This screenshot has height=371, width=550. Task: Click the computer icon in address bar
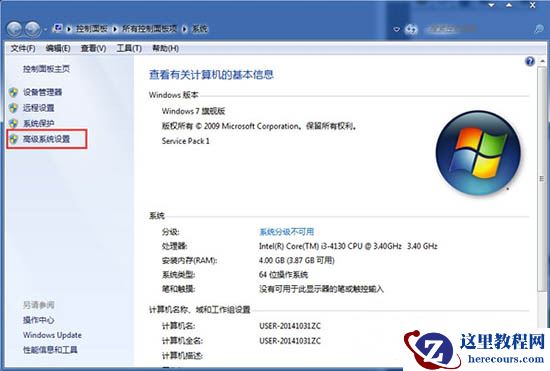(58, 28)
